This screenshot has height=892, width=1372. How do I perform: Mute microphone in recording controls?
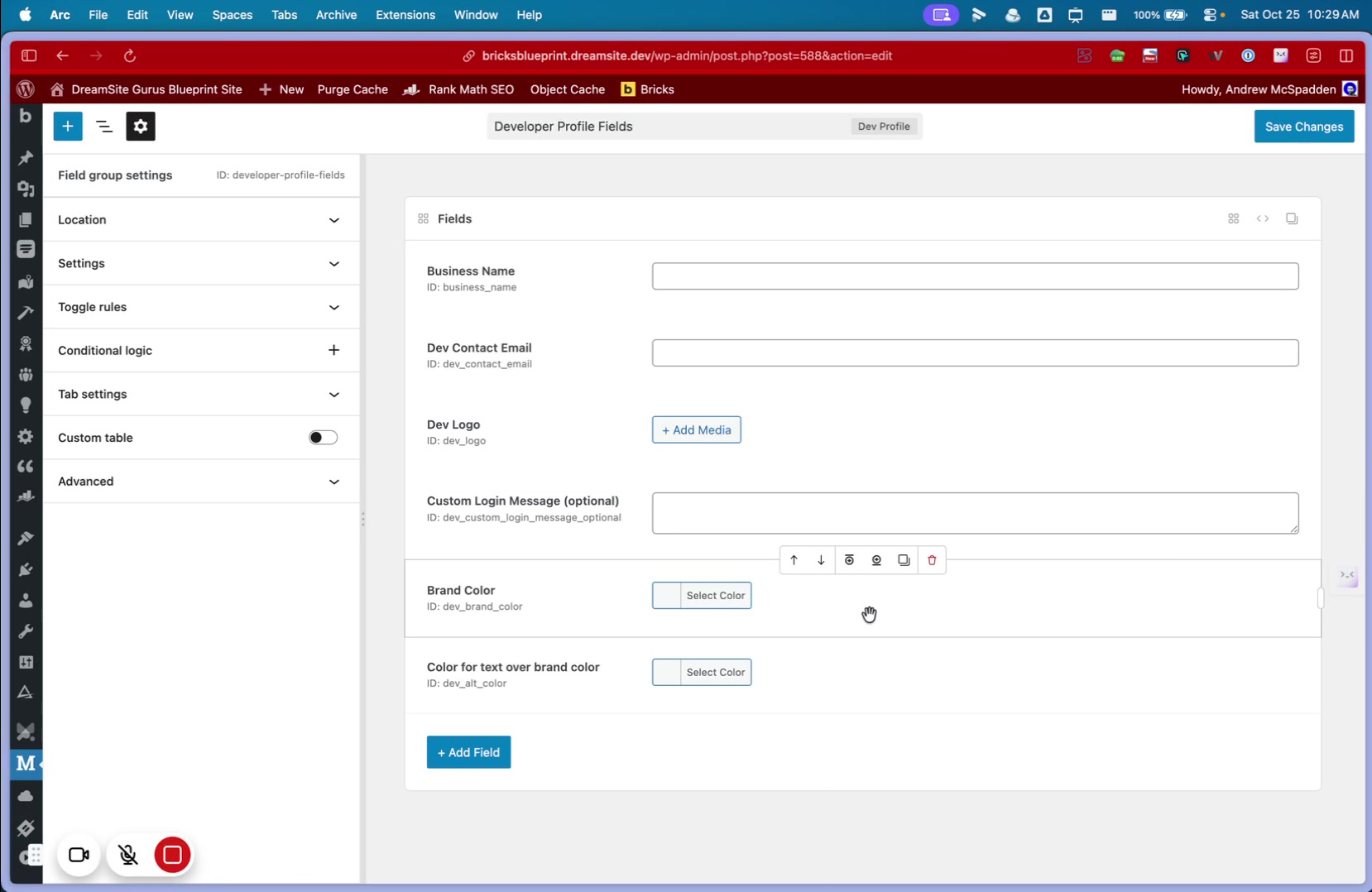coord(127,855)
